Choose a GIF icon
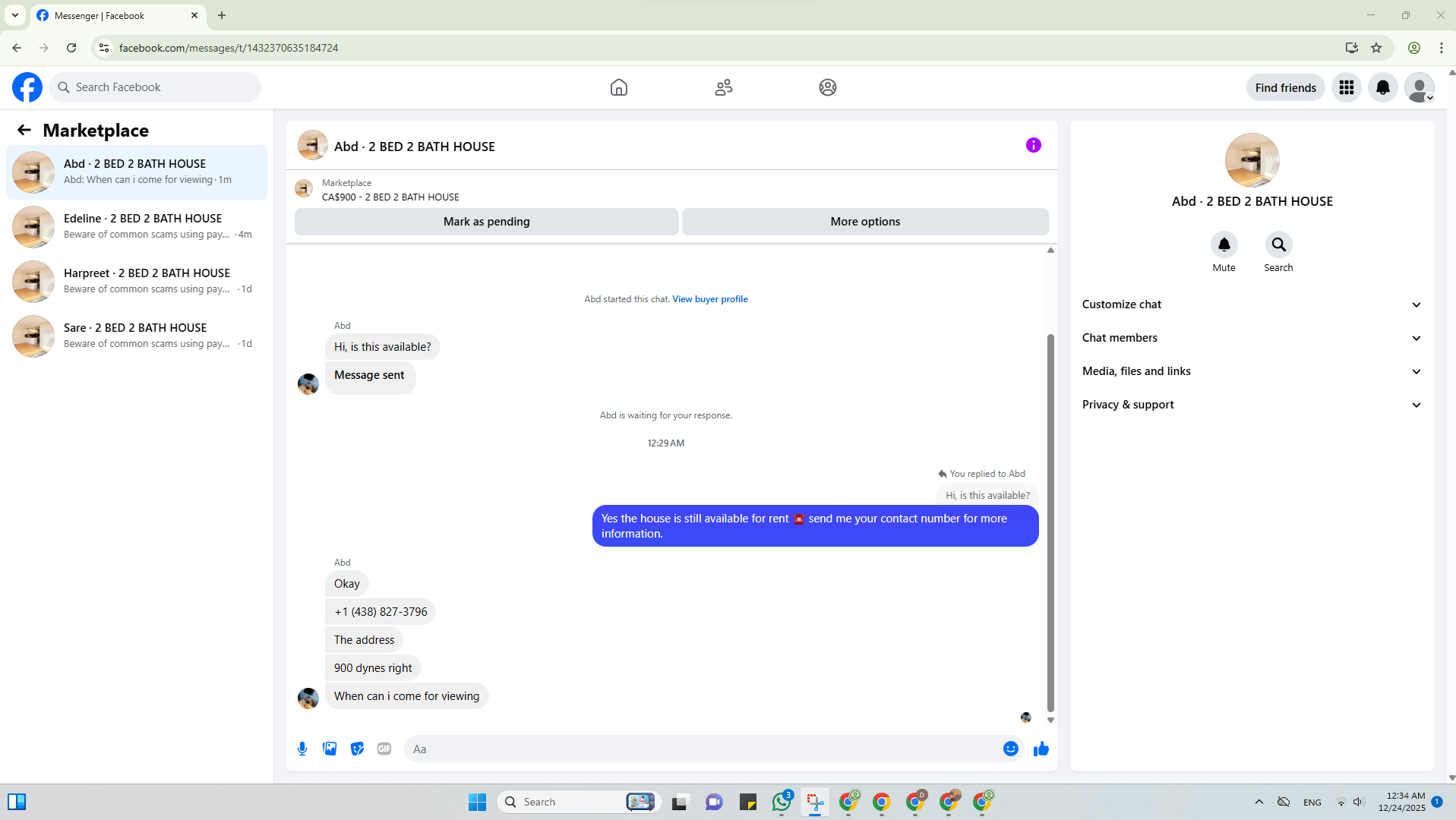Screen dimensions: 1456x820 tap(384, 749)
